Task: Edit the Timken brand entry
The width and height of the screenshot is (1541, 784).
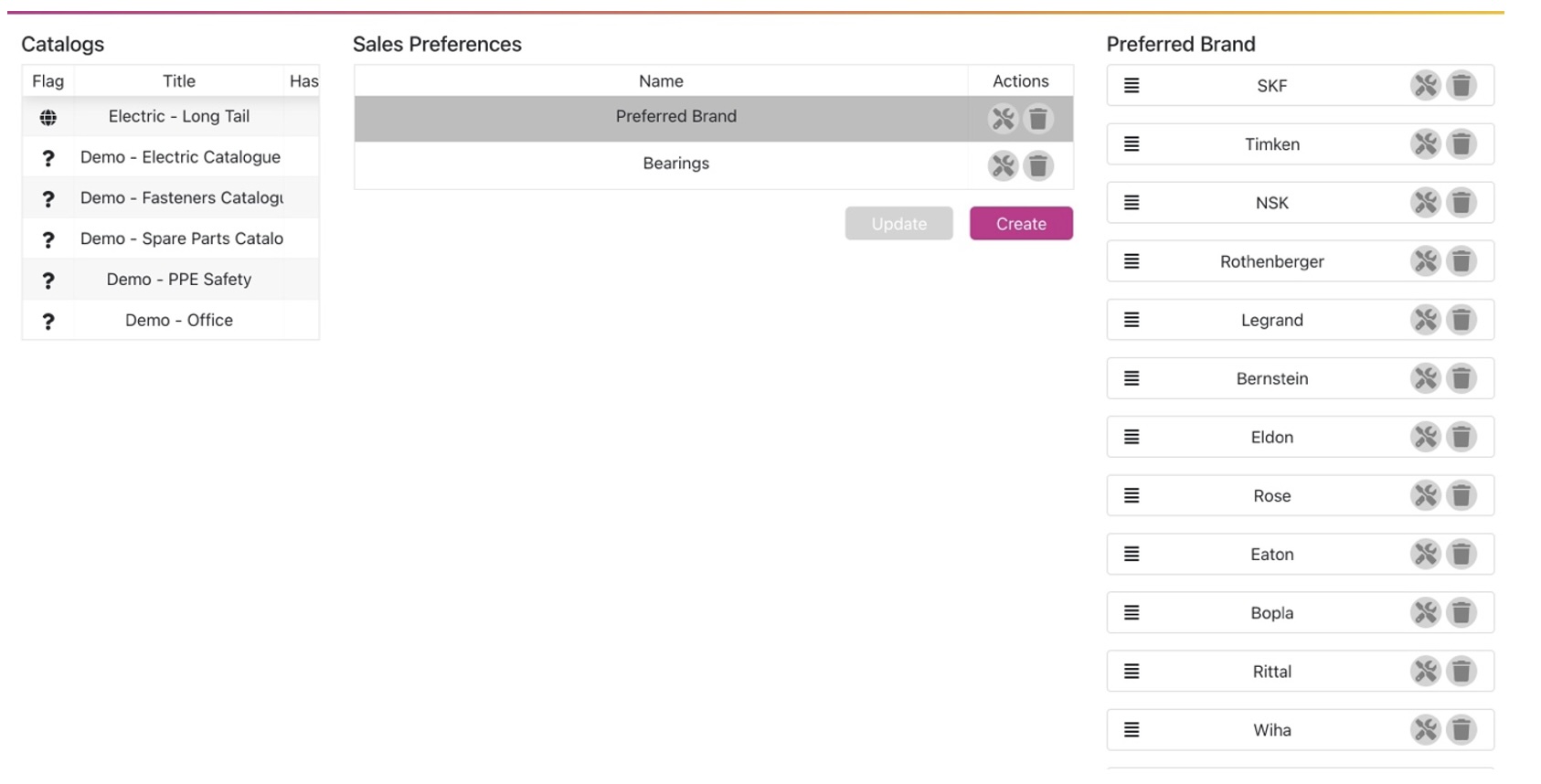Action: pyautogui.click(x=1425, y=143)
